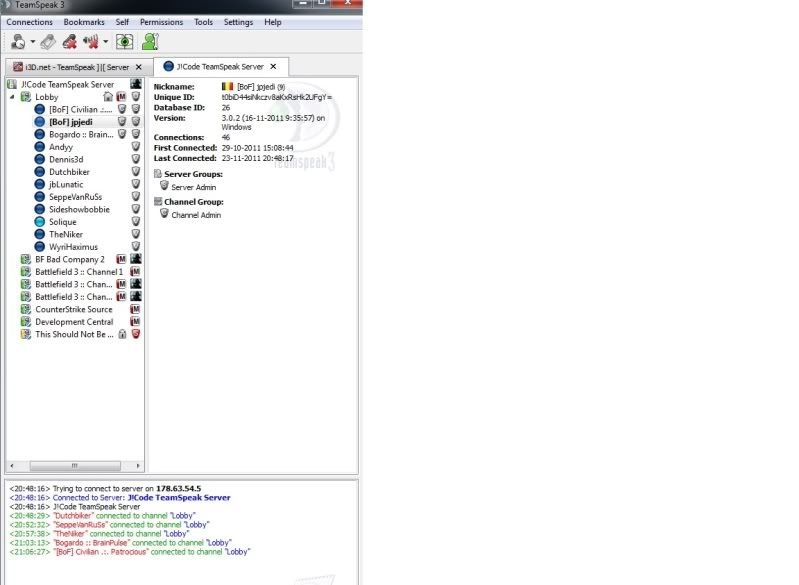Screen dimensions: 799x585
Task: Close the J!Code TeamSpeak Server tab
Action: click(x=274, y=66)
